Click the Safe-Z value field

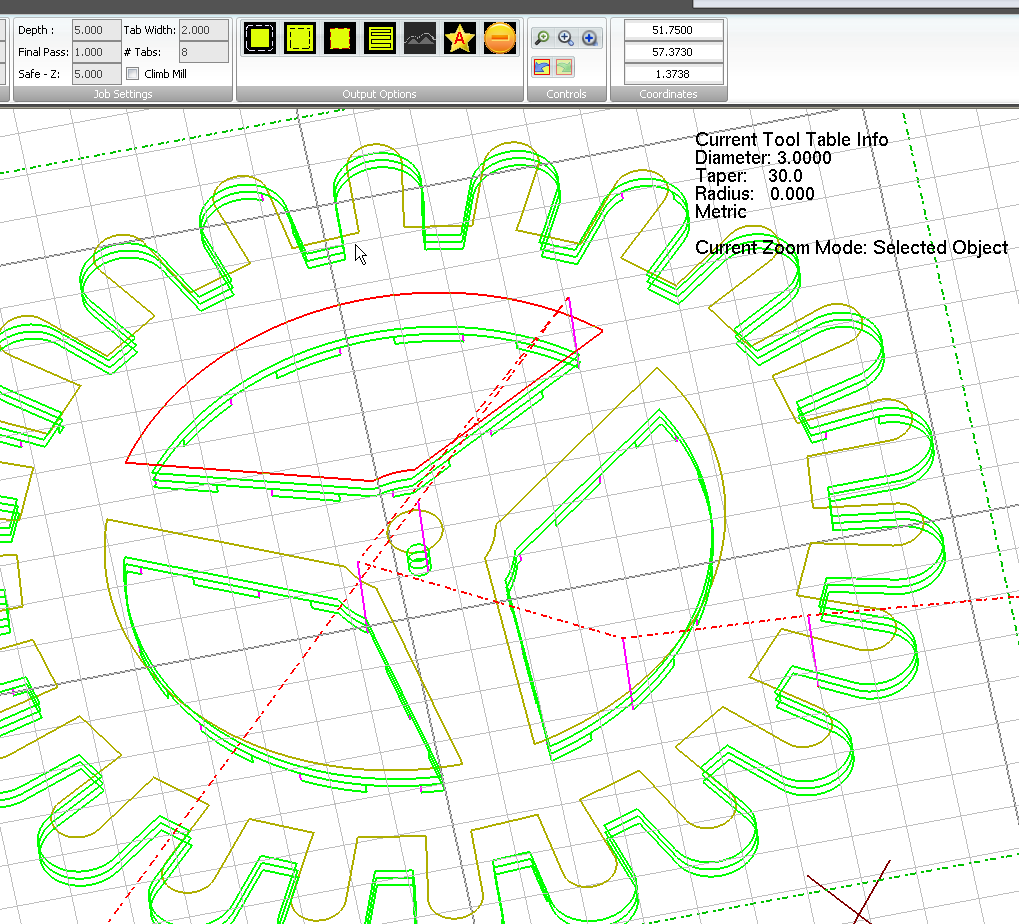tap(97, 74)
